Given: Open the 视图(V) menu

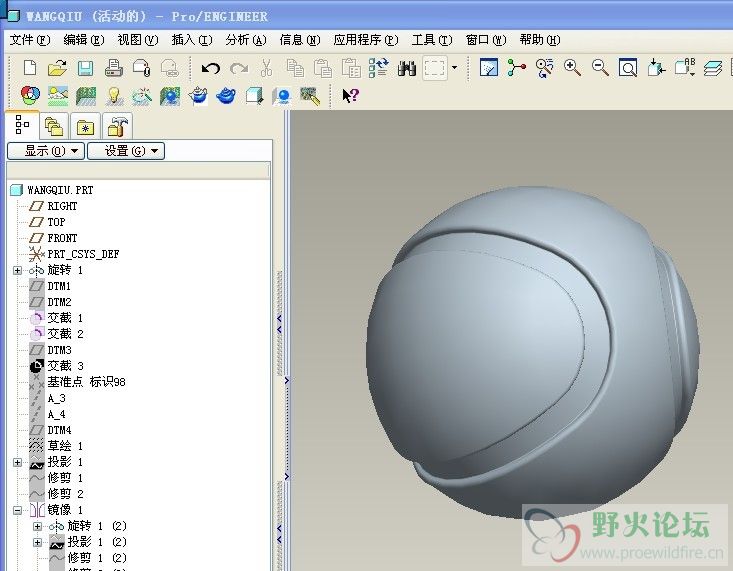Looking at the screenshot, I should tap(138, 40).
